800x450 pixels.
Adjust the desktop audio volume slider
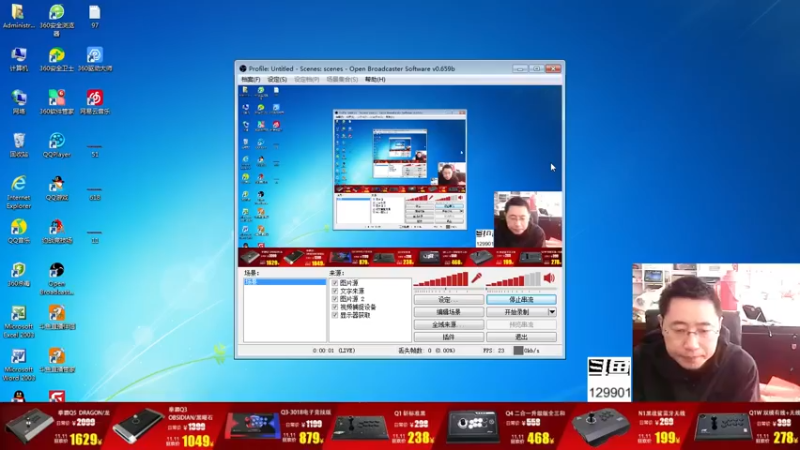pos(513,280)
